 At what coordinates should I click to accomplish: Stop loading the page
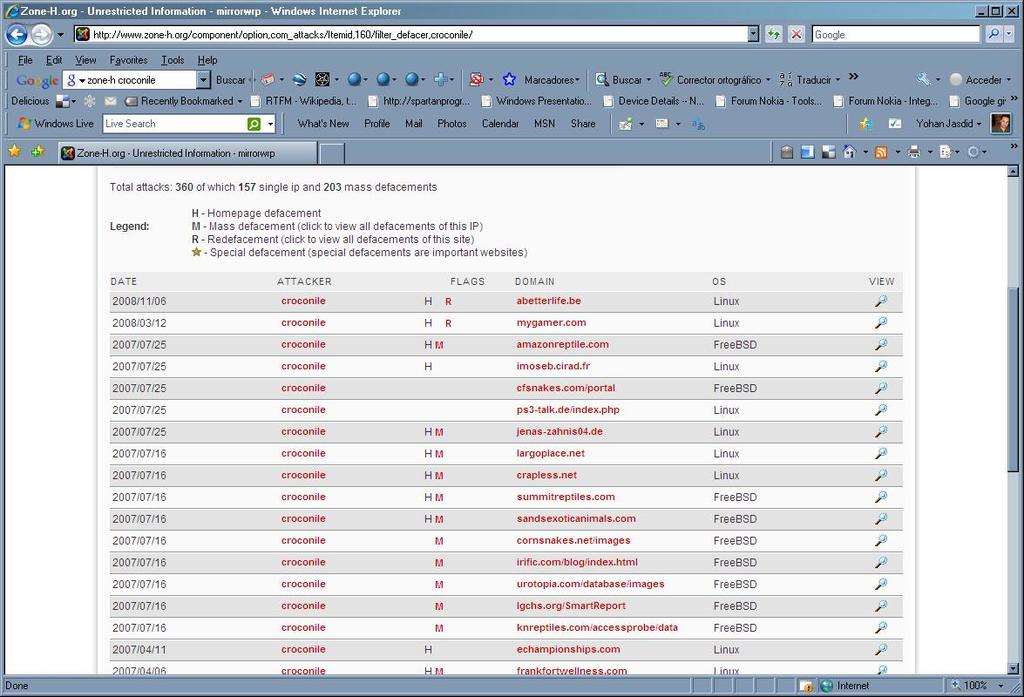point(796,34)
